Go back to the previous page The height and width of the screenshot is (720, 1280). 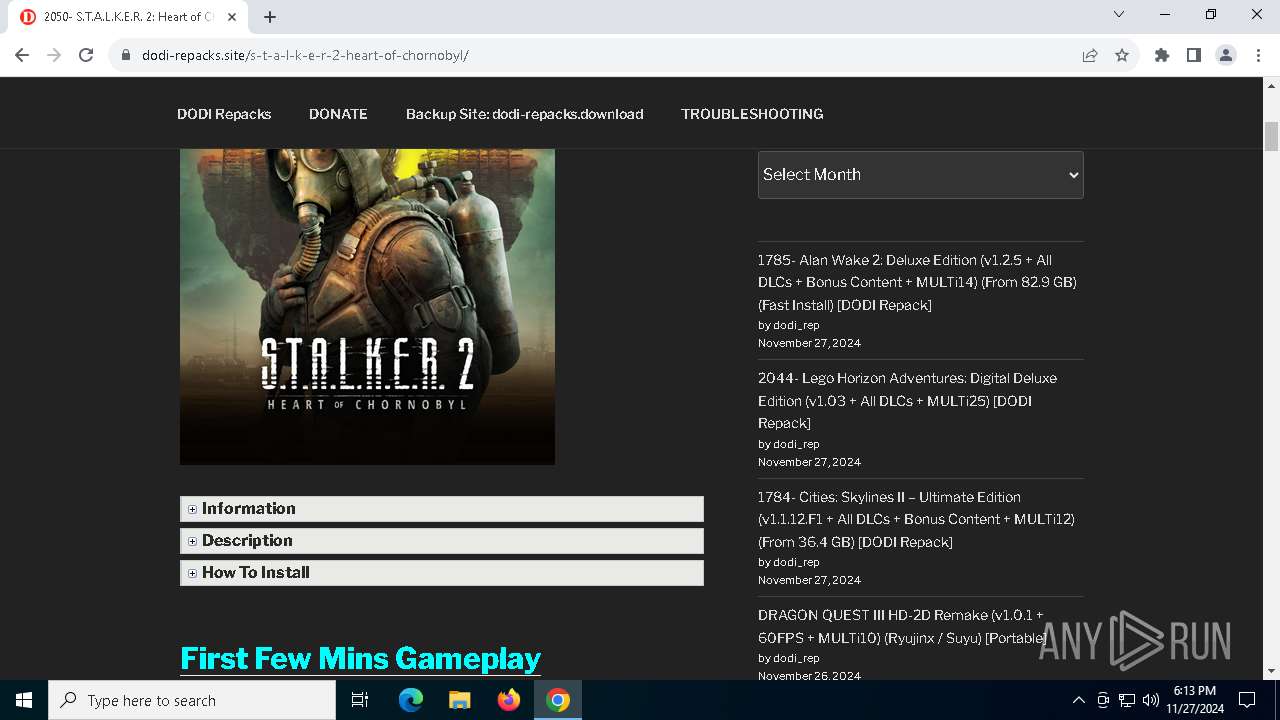coord(22,55)
